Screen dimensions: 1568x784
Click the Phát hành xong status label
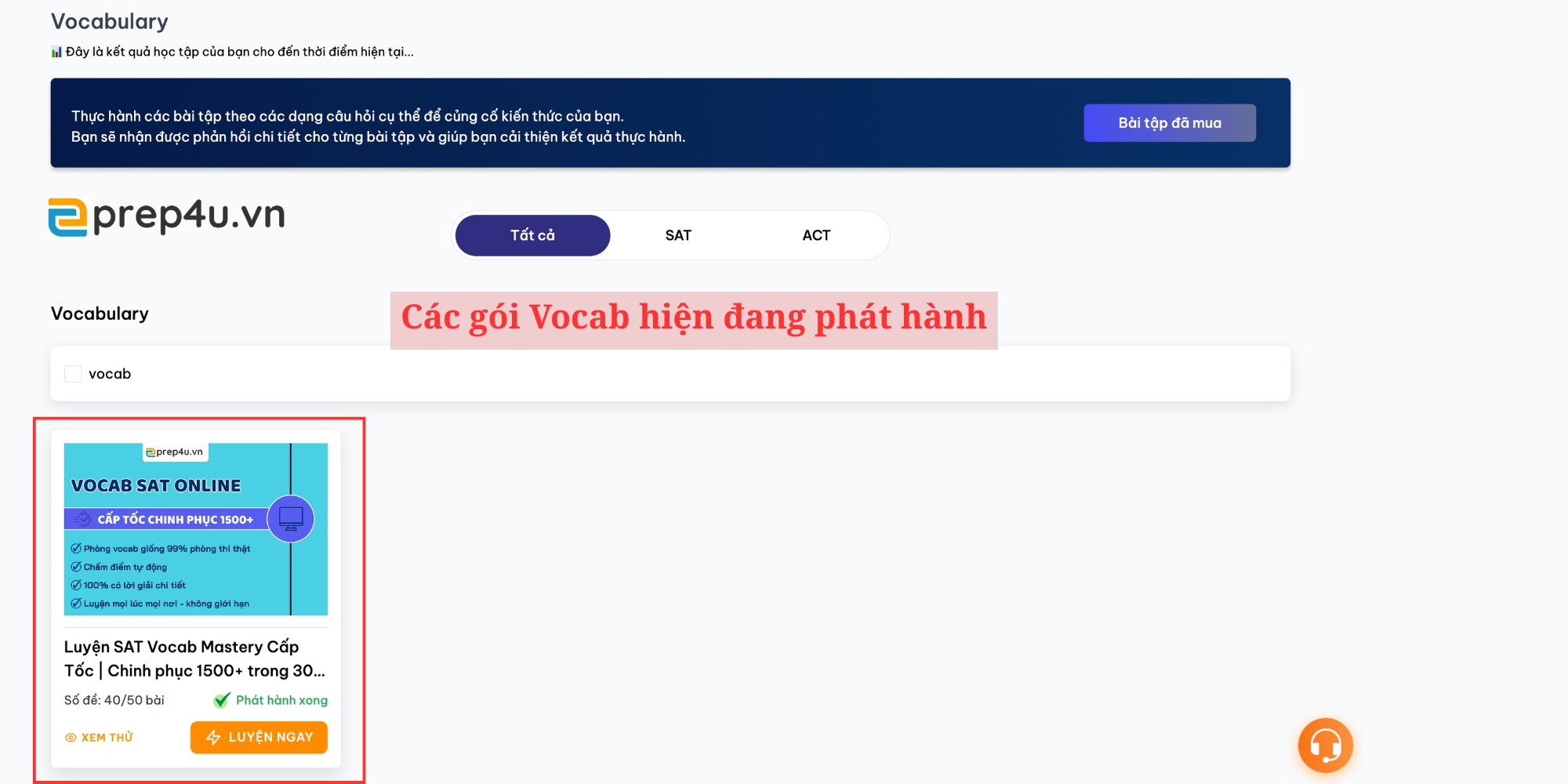point(281,700)
